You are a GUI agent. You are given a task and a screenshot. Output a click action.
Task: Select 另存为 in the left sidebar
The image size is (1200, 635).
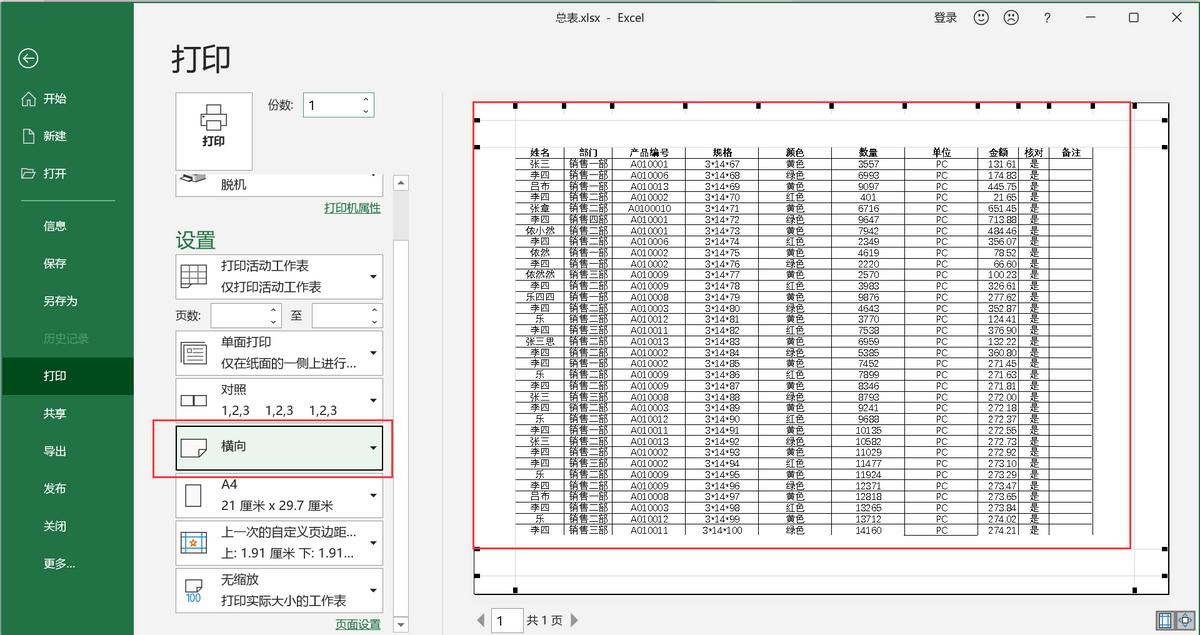point(60,301)
